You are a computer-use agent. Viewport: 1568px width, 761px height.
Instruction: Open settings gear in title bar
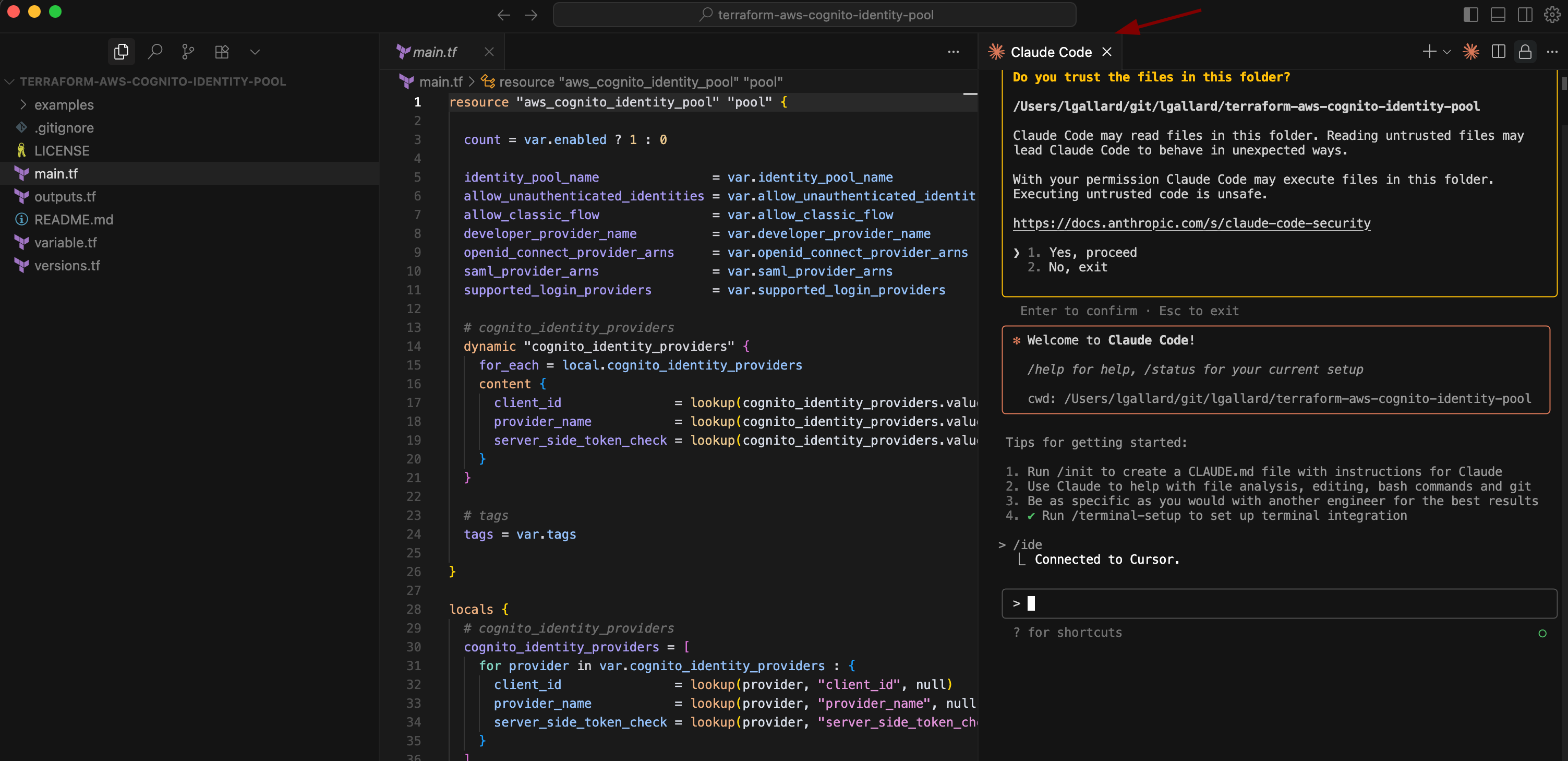(1551, 15)
